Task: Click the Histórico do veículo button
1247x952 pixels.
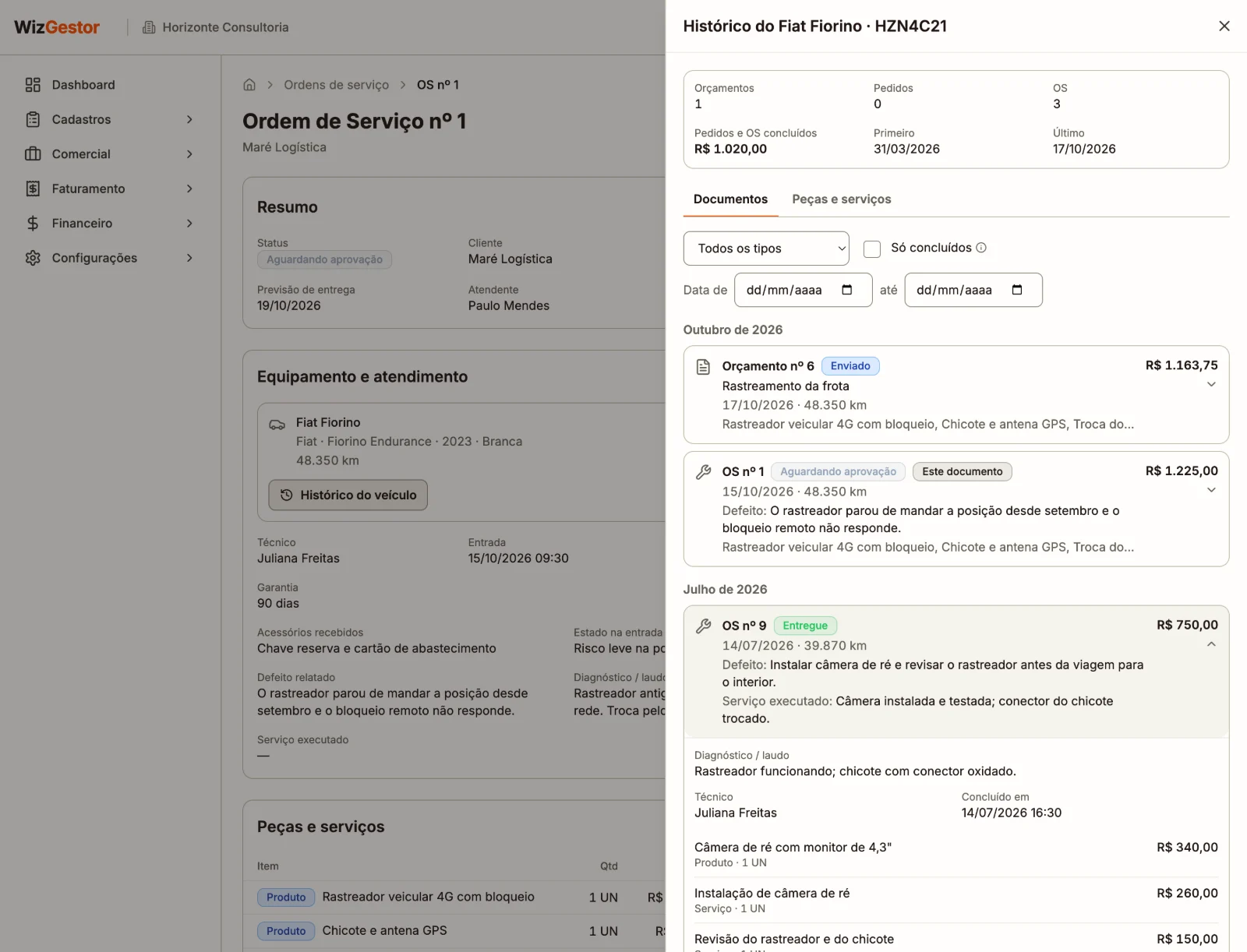Action: (348, 495)
